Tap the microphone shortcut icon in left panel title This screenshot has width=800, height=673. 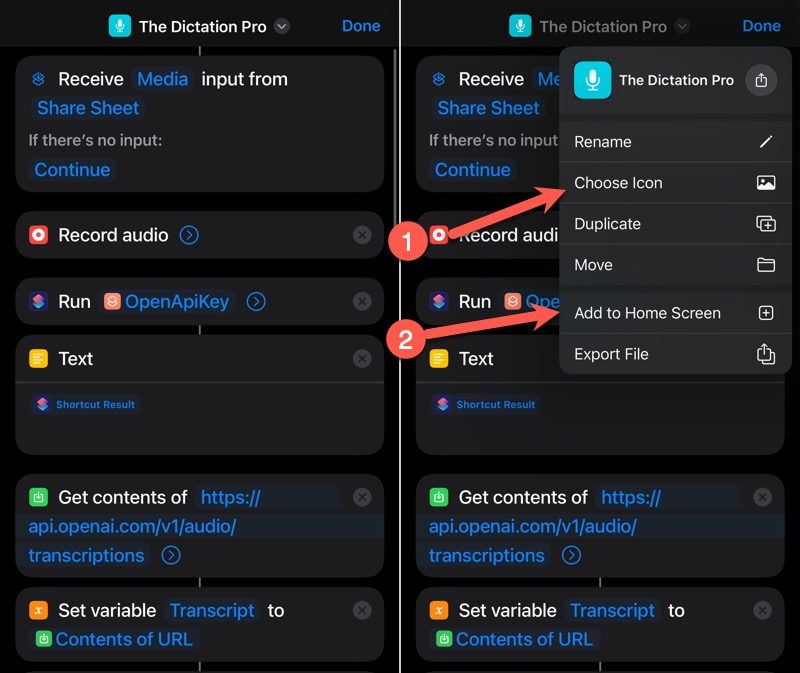point(120,26)
